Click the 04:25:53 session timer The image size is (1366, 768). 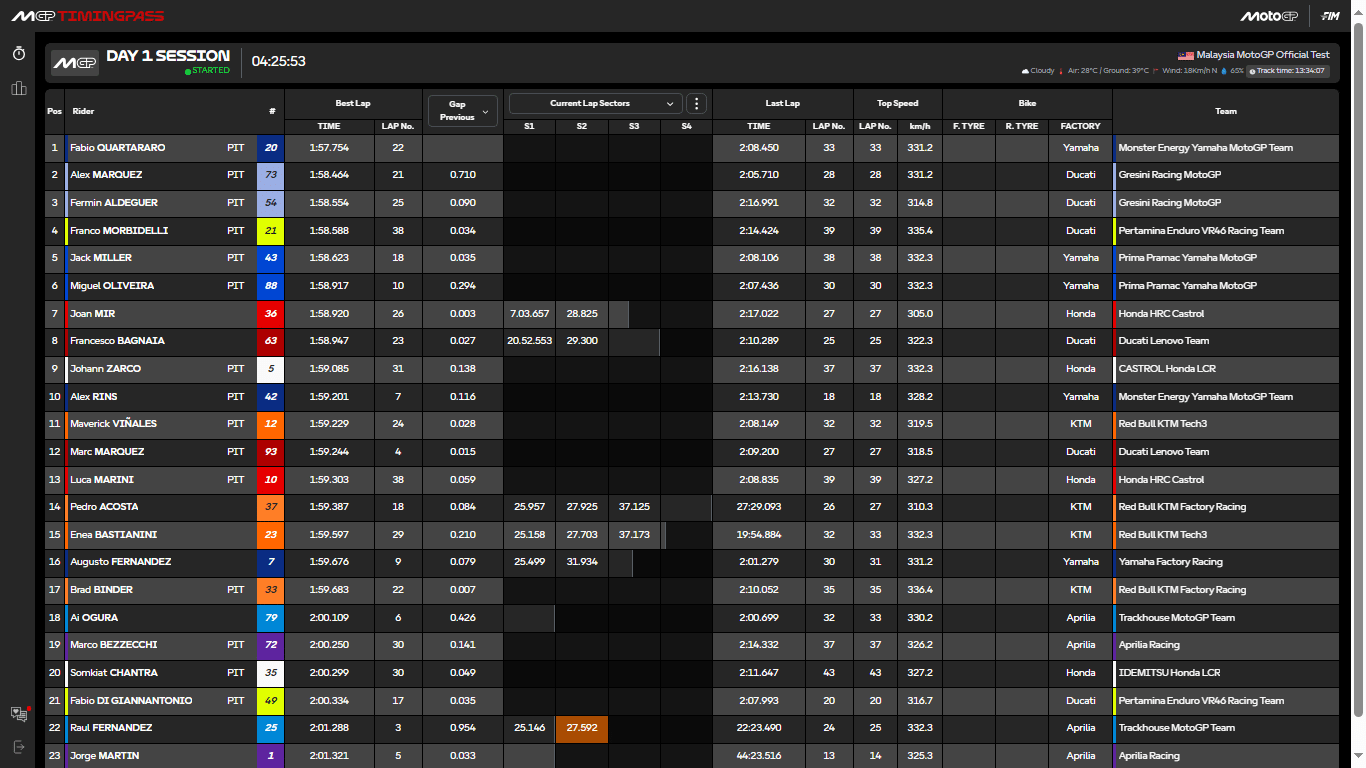[278, 62]
